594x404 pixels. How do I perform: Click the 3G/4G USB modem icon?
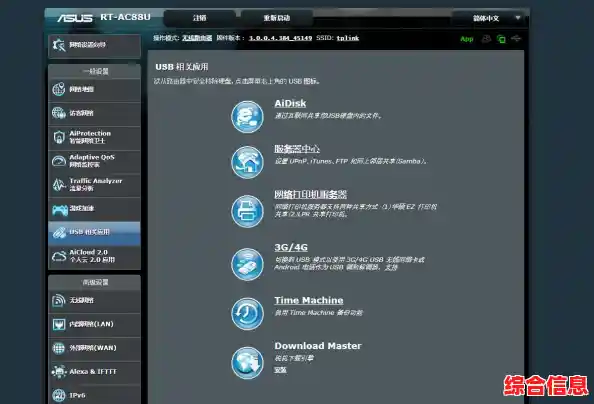coord(247,264)
